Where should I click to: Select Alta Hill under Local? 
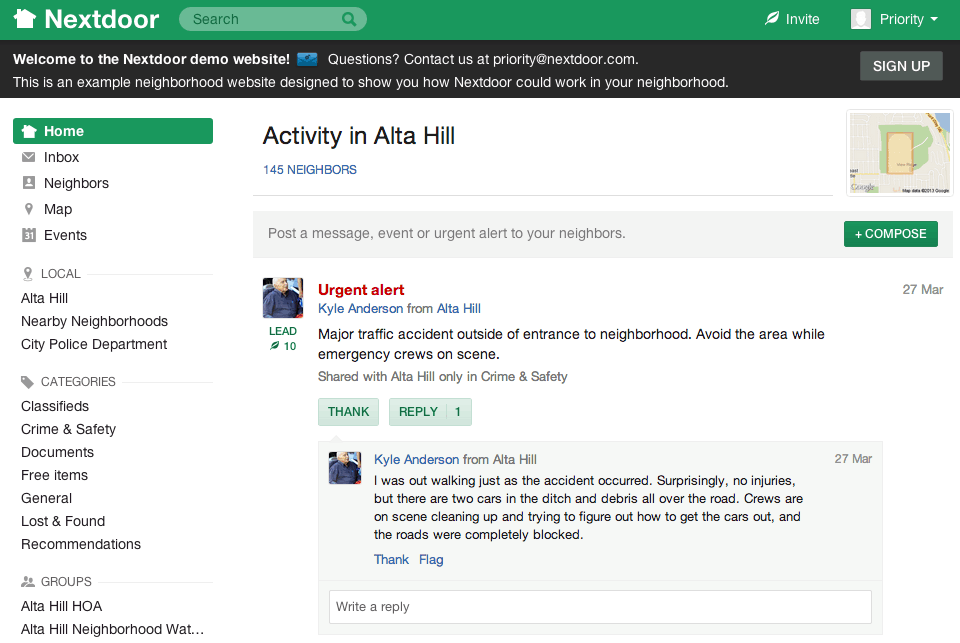coord(44,298)
